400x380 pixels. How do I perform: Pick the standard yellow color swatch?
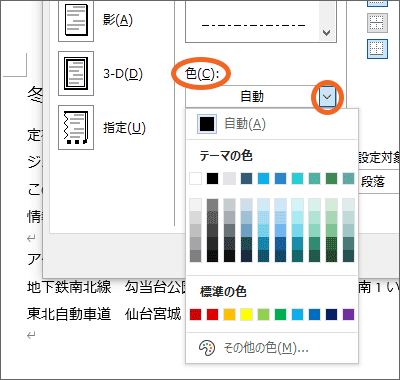[246, 314]
